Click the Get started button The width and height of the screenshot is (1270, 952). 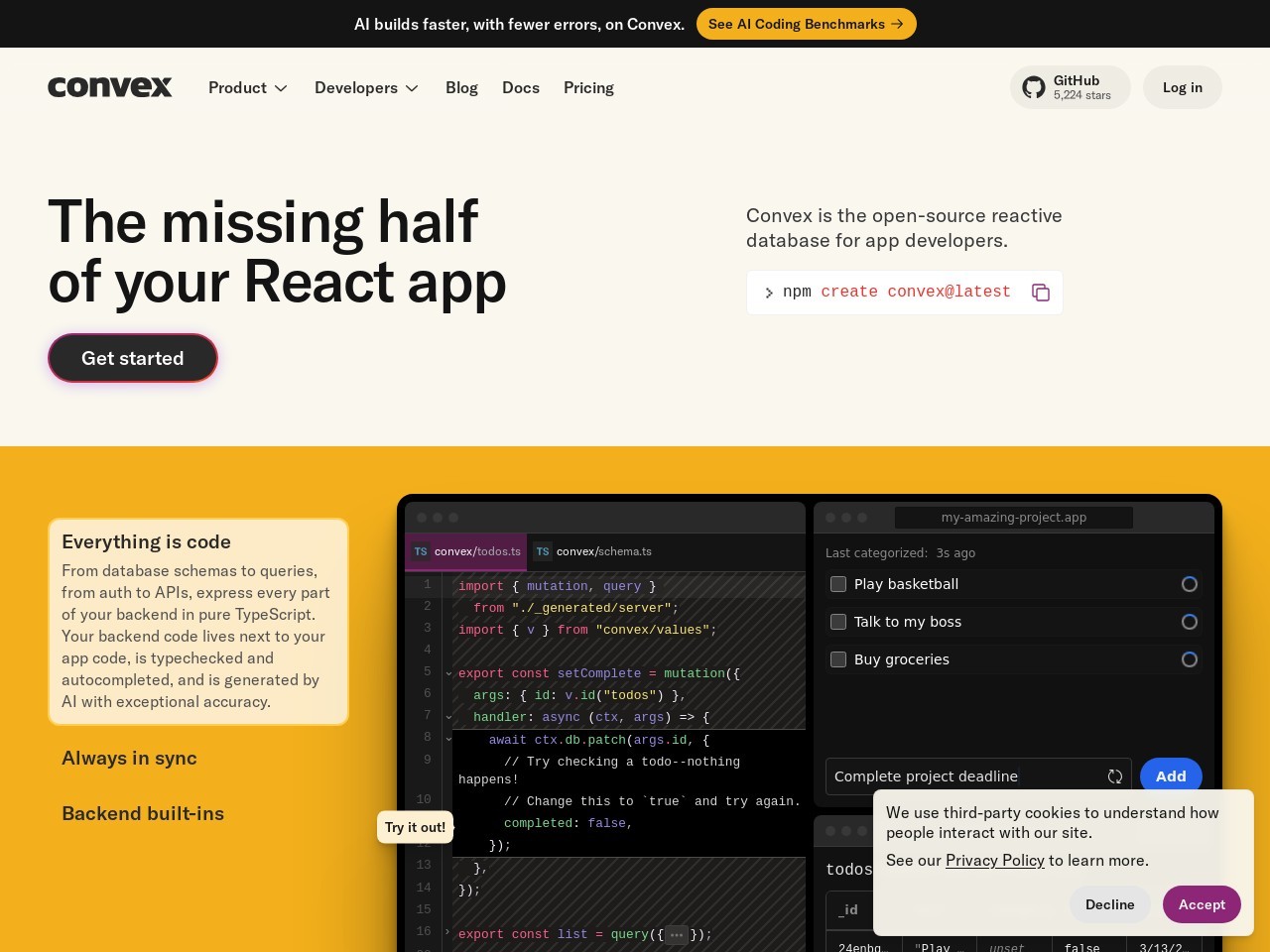pos(133,358)
